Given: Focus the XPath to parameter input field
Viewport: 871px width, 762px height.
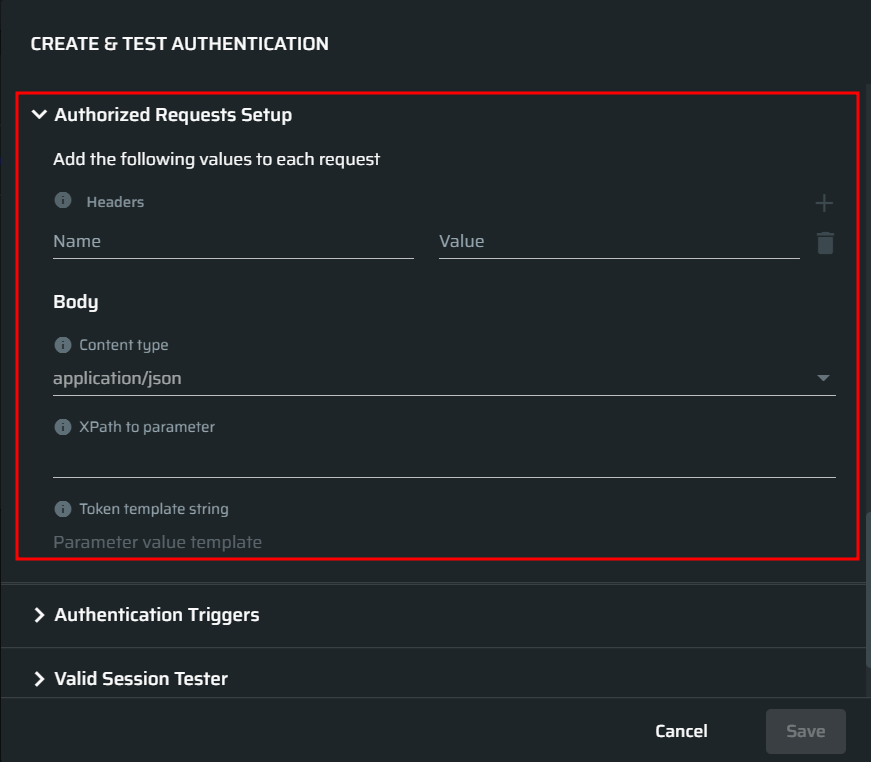Looking at the screenshot, I should pyautogui.click(x=444, y=461).
